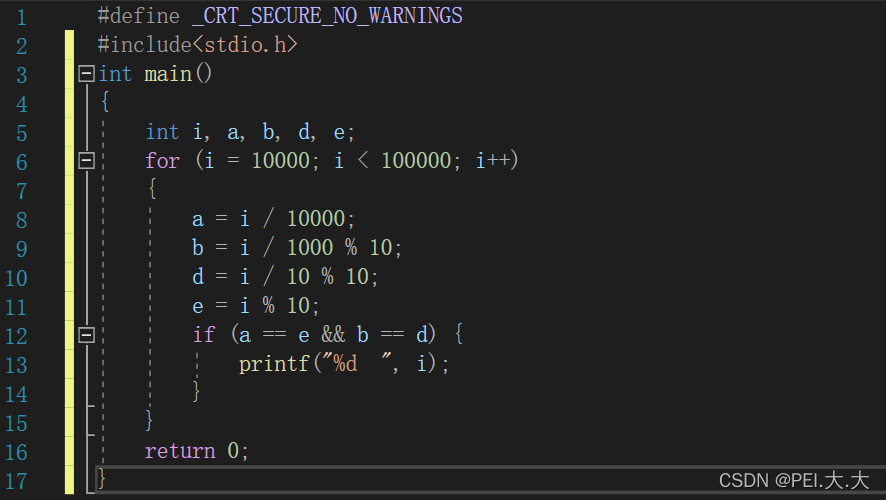Click the line 'a = i / 10000;'
886x500 pixels.
click(273, 219)
